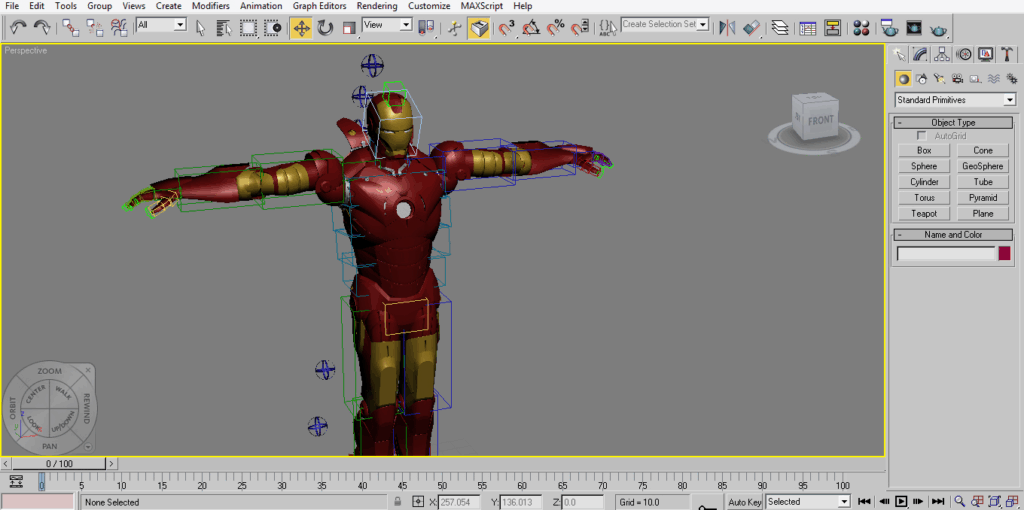Collapse the Object Type rollout

953,123
